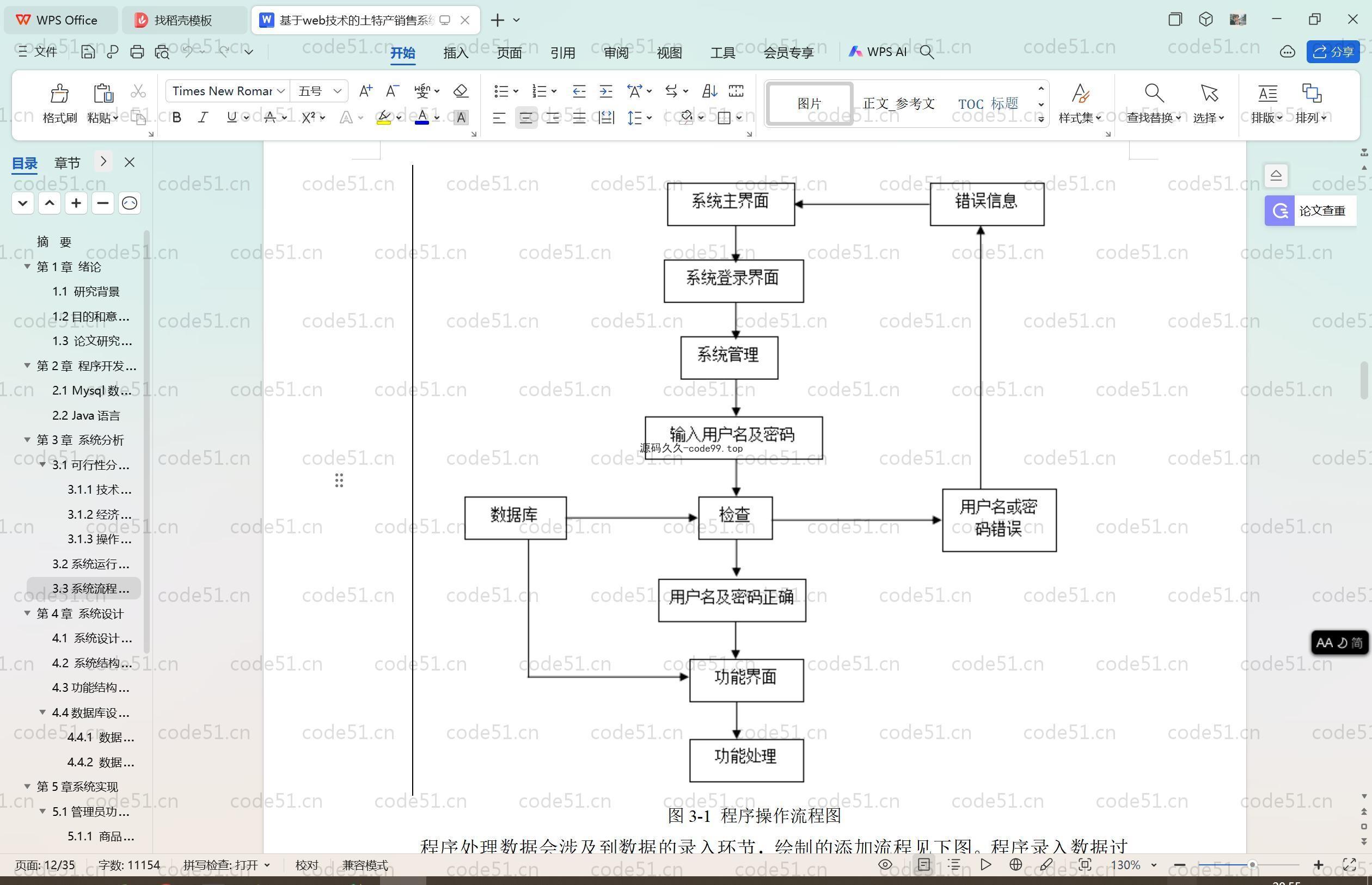
Task: Open the zoom percentage dropdown at 130%
Action: click(1154, 865)
